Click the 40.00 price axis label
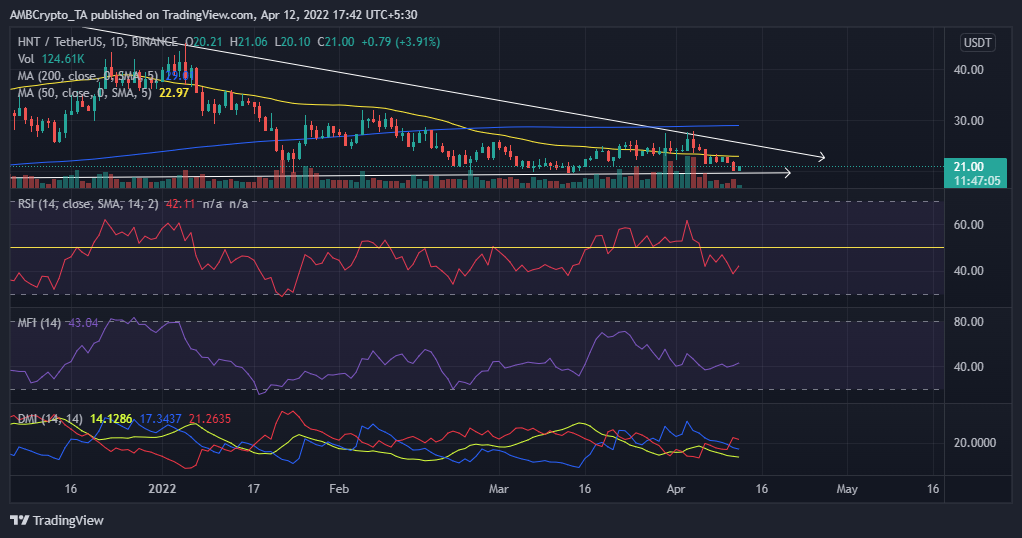1022x538 pixels. (969, 70)
